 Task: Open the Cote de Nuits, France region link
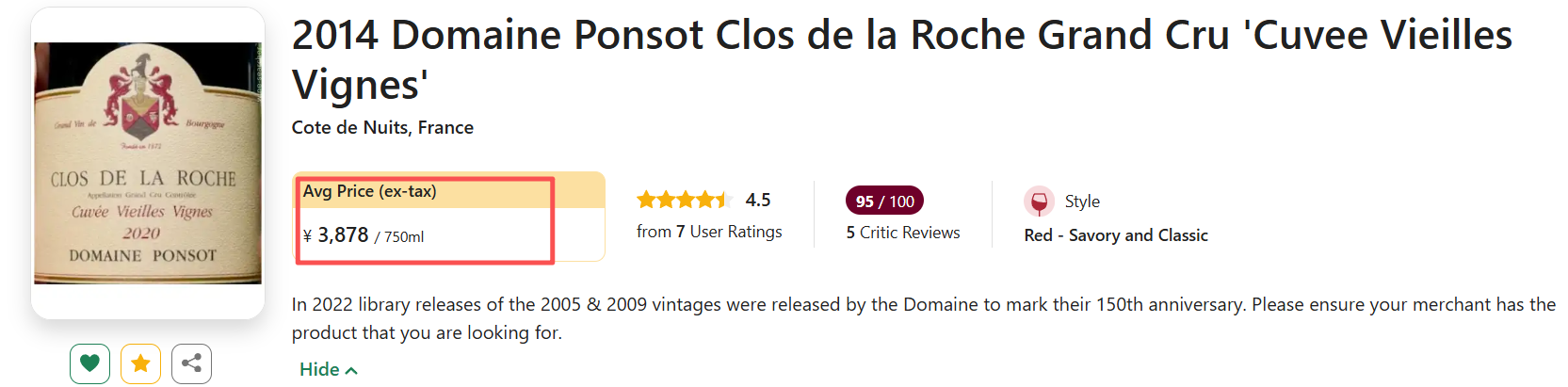(382, 128)
